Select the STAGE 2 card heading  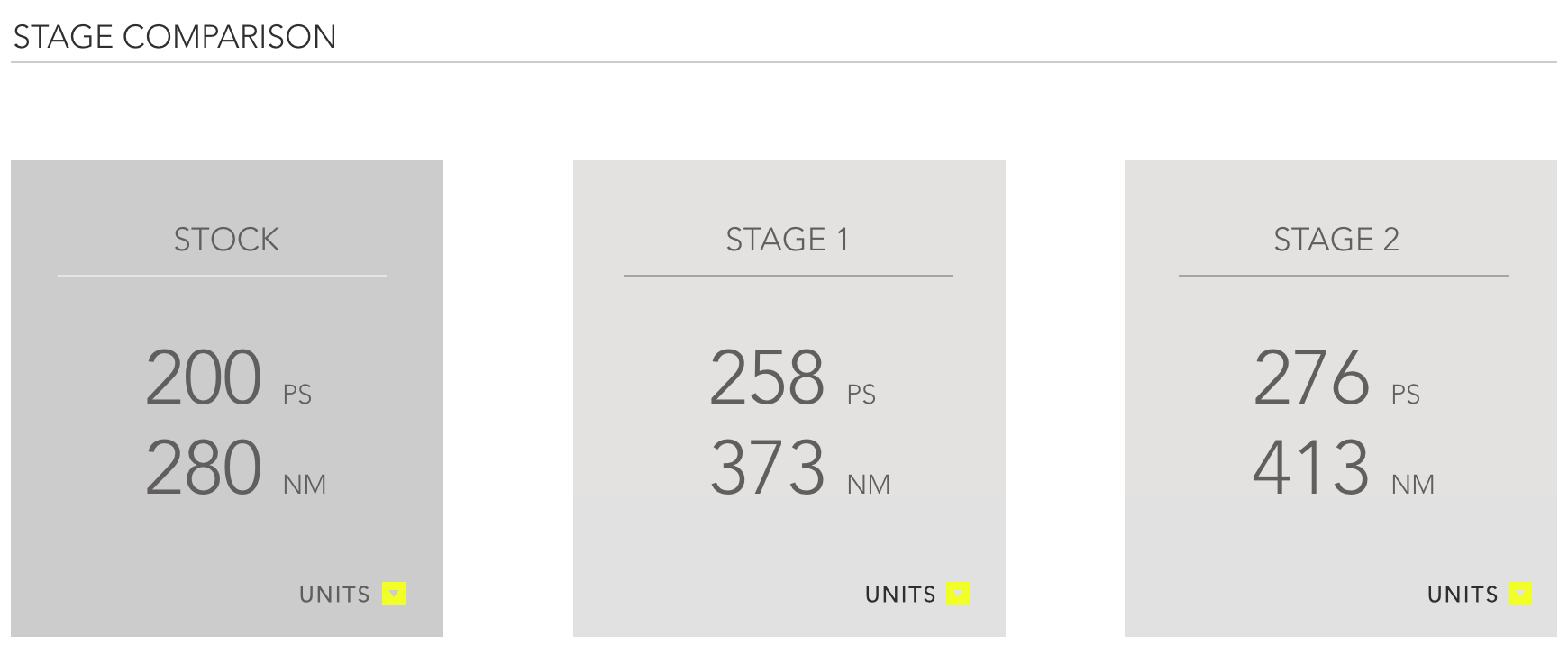tap(1336, 240)
